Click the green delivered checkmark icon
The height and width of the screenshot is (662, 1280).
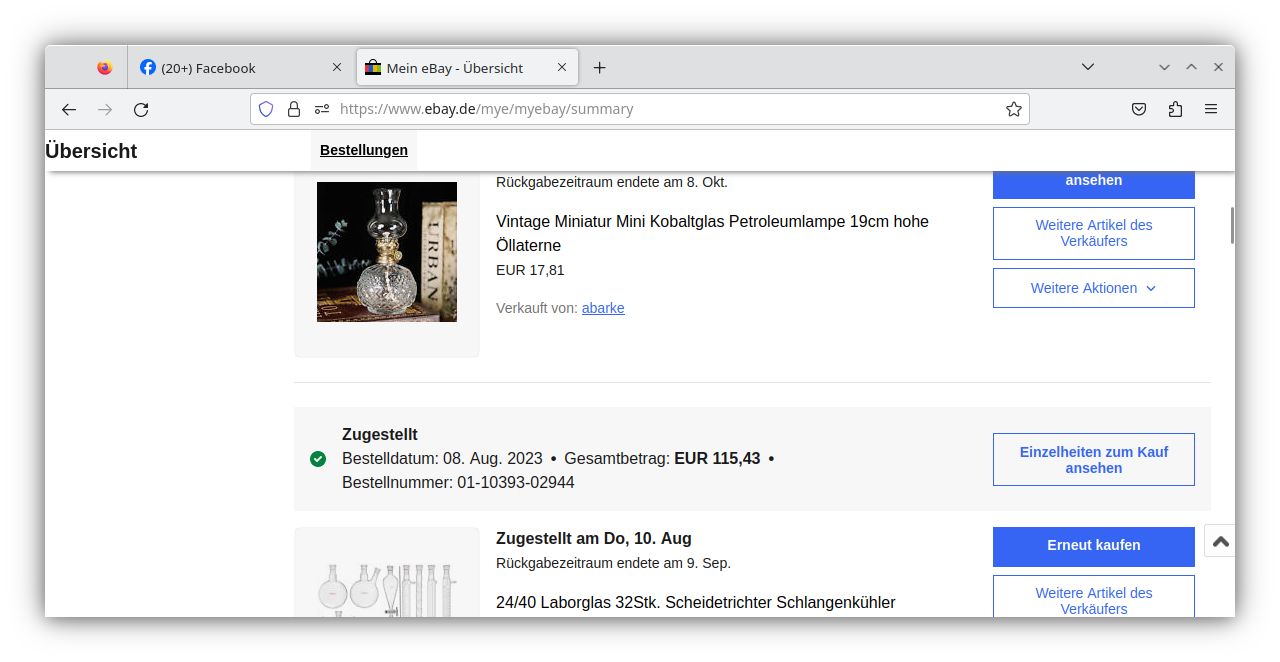[x=317, y=459]
